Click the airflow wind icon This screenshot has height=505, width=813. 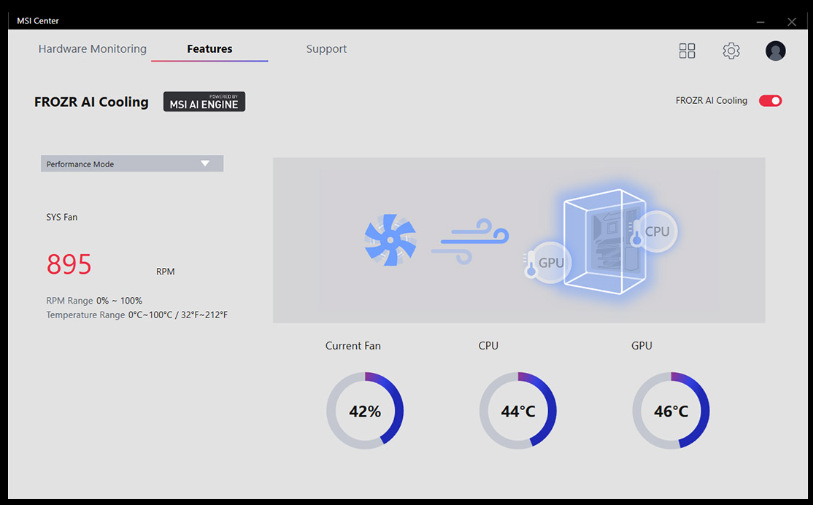coord(470,241)
